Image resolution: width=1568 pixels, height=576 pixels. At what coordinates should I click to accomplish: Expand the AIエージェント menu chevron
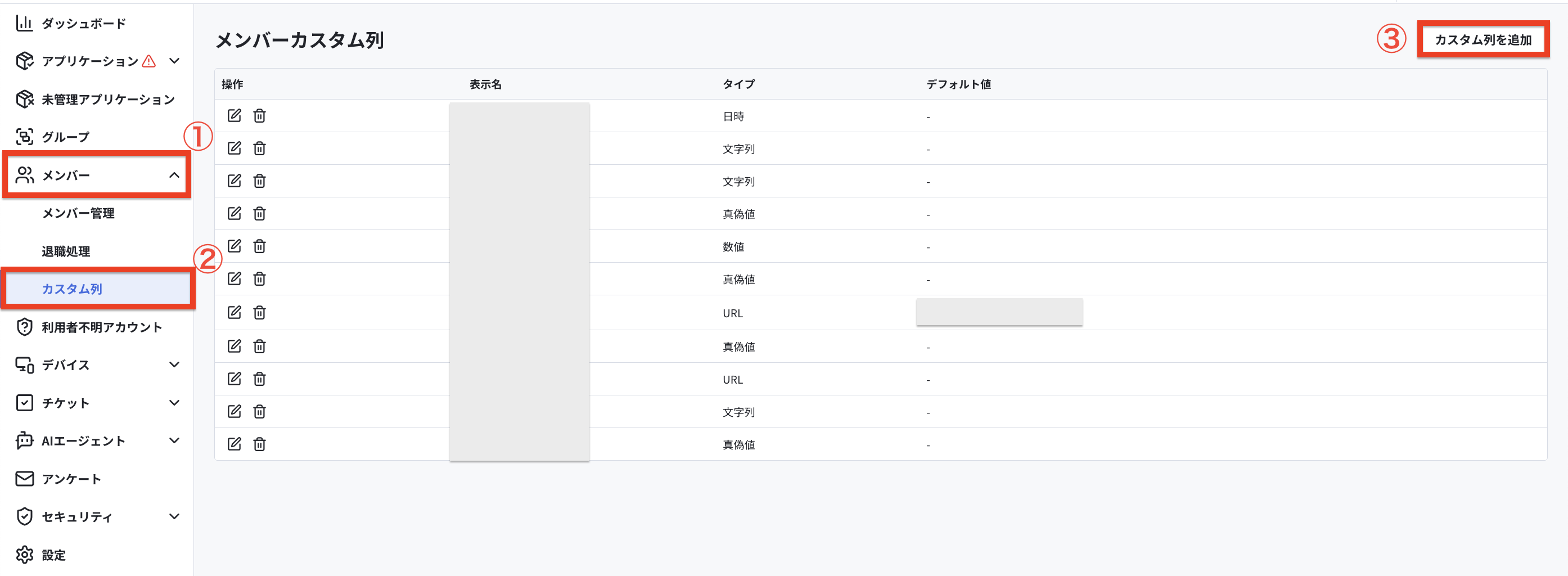coord(174,440)
